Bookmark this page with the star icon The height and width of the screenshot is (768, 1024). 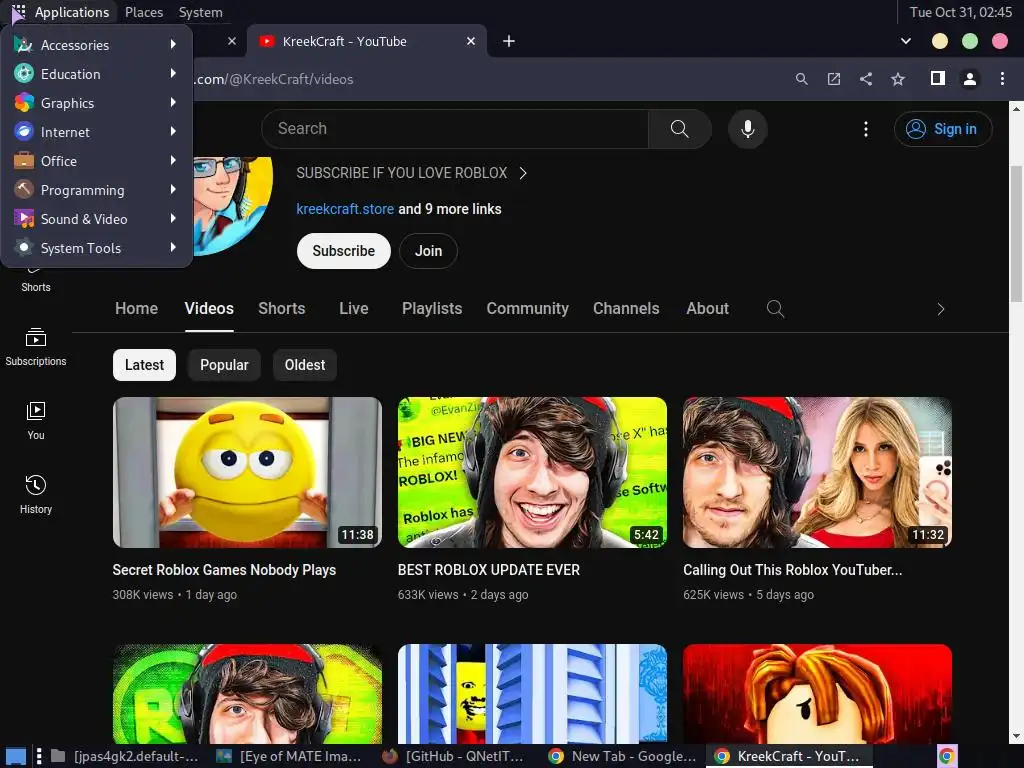click(898, 79)
